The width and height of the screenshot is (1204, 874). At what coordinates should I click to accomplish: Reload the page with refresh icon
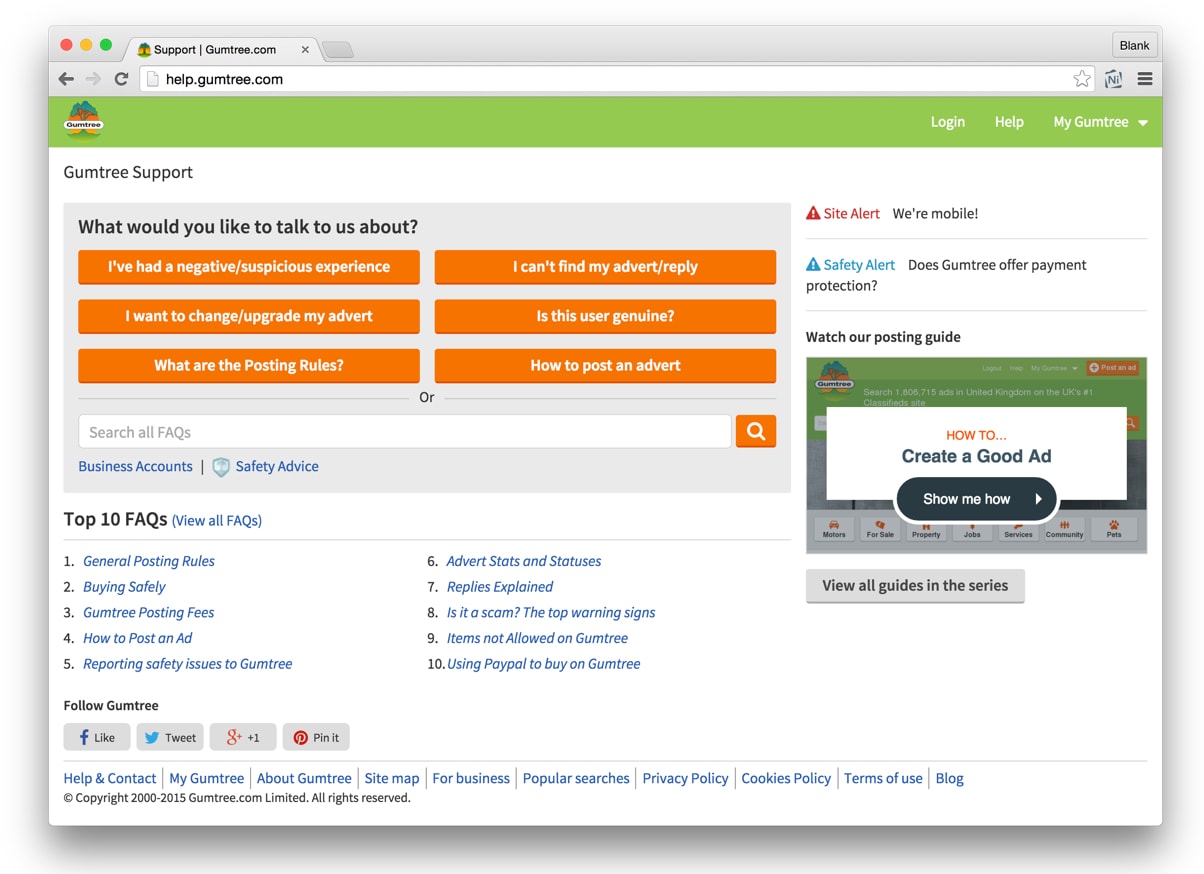tap(121, 79)
